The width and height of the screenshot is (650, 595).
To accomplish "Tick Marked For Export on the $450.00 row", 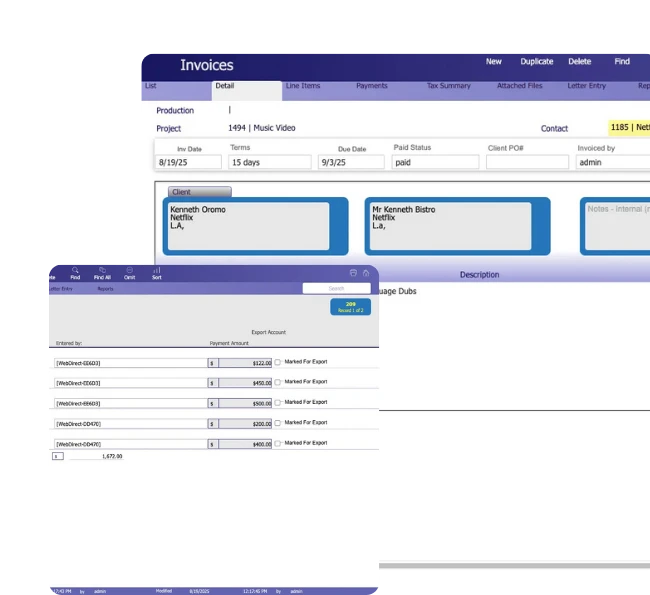I will [278, 382].
